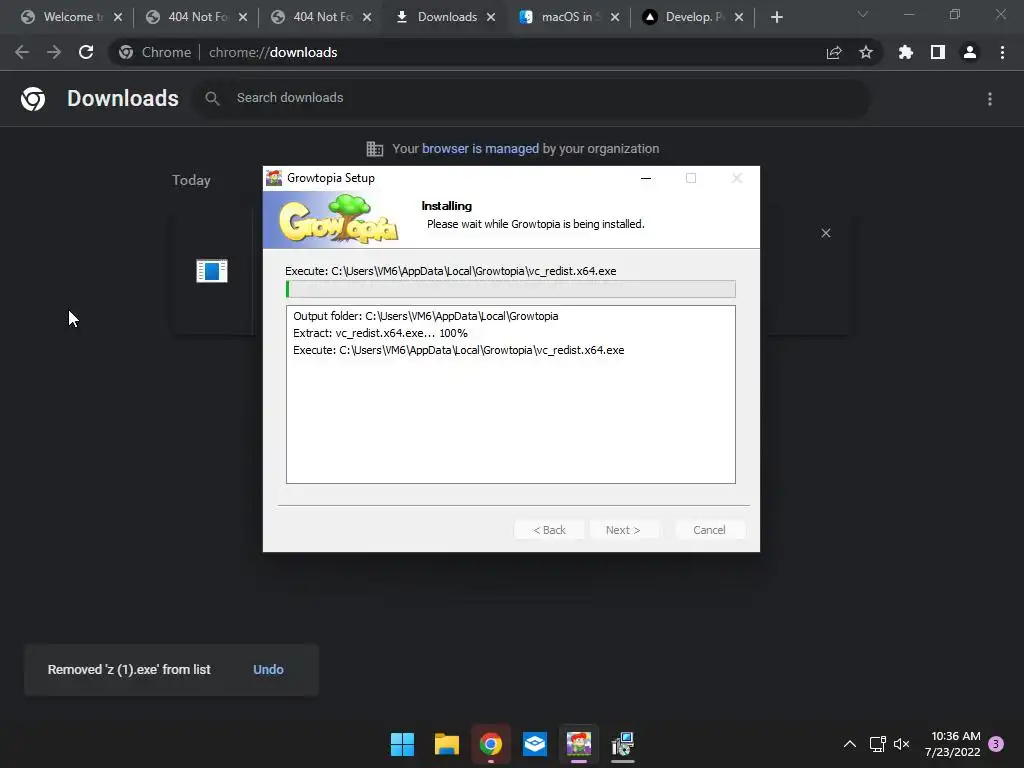Screen dimensions: 1024x768
Task: Share this page icon
Action: point(834,52)
